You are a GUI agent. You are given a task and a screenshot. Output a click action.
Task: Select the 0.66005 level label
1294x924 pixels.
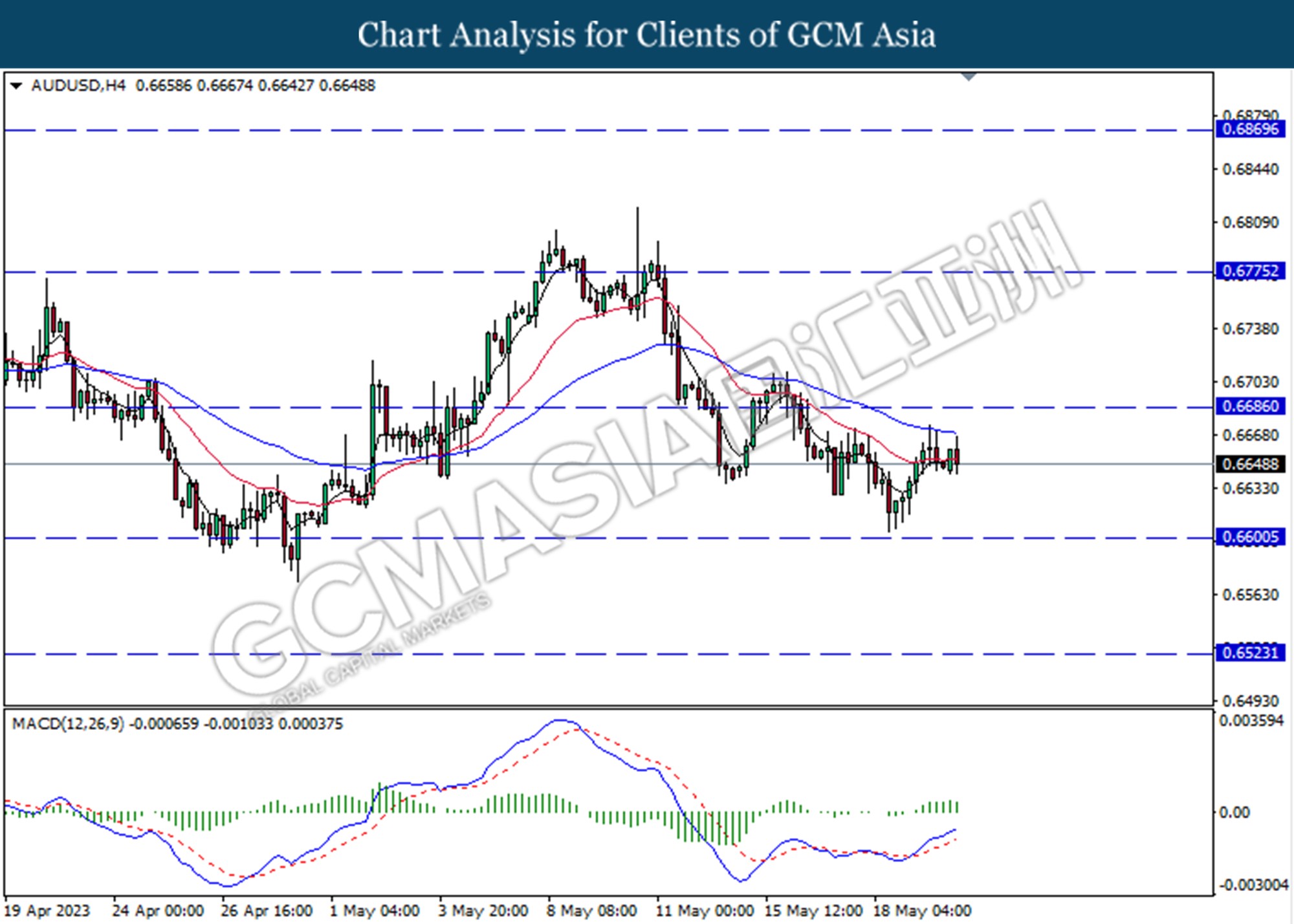1250,536
